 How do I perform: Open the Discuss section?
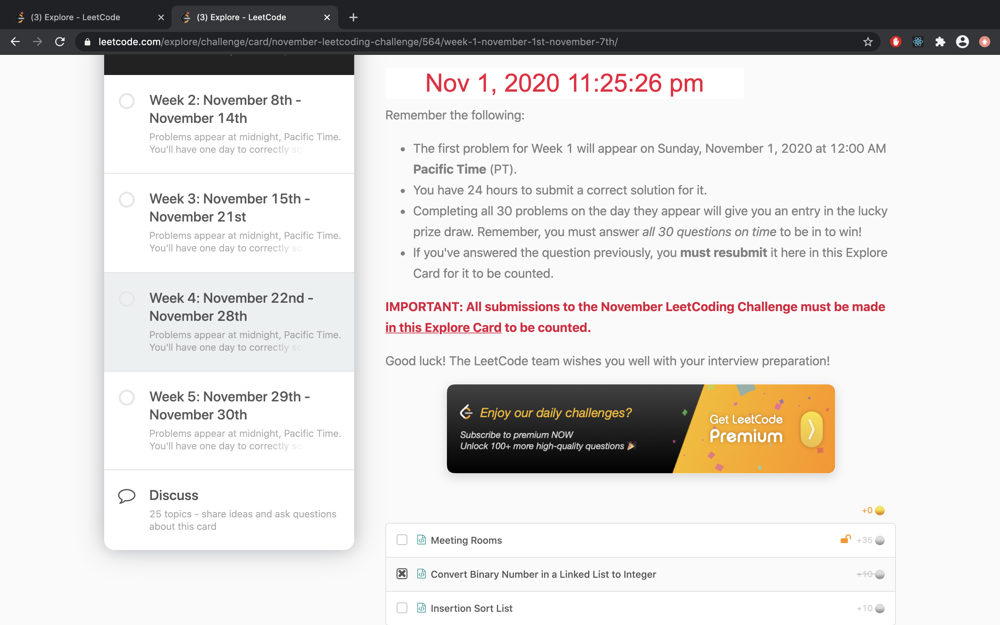229,510
